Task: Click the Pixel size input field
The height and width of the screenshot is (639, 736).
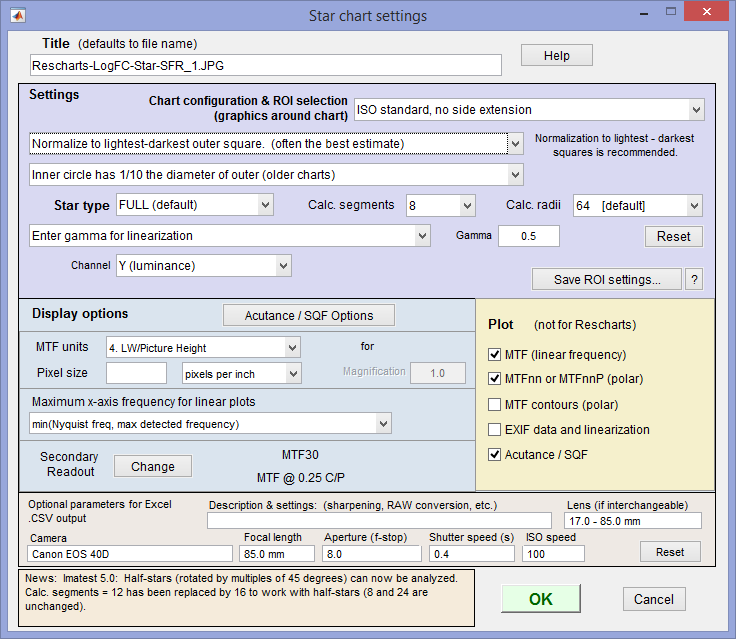Action: click(137, 373)
